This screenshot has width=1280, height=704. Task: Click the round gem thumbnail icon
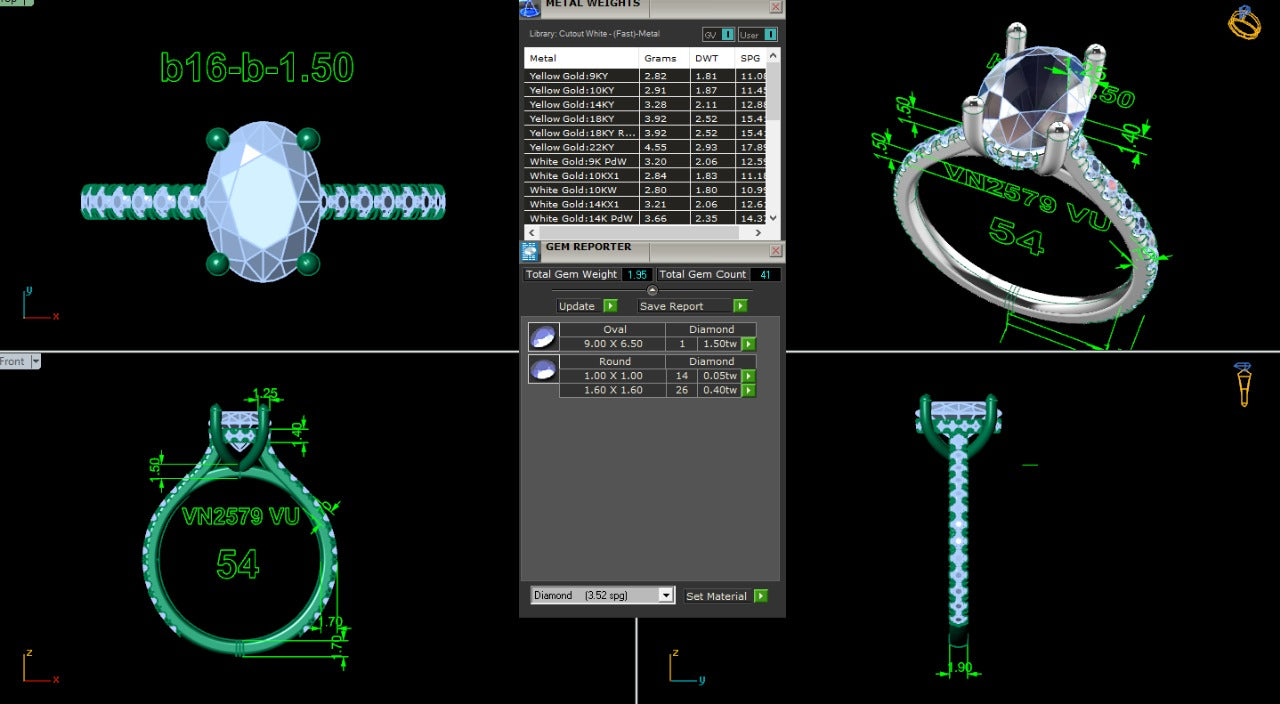pos(543,369)
